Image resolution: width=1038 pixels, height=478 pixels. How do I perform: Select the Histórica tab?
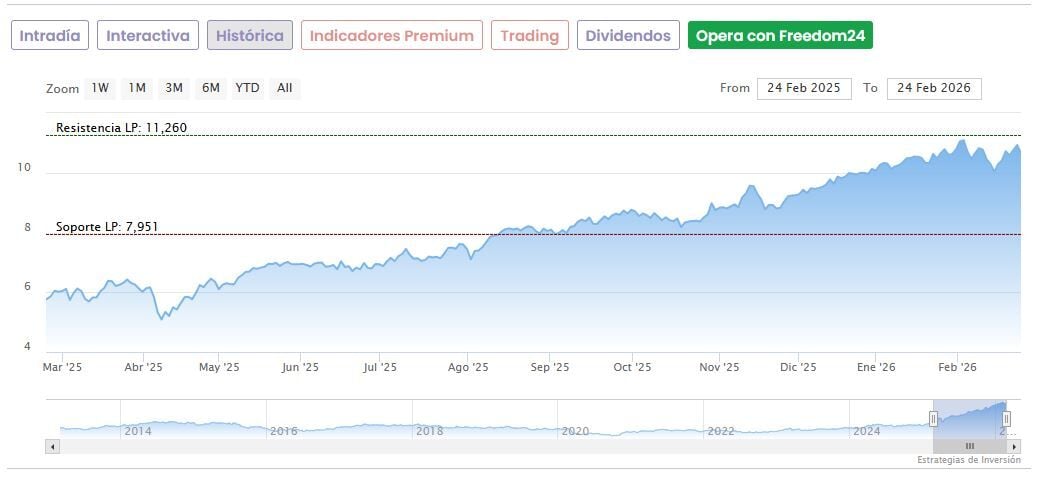(250, 36)
